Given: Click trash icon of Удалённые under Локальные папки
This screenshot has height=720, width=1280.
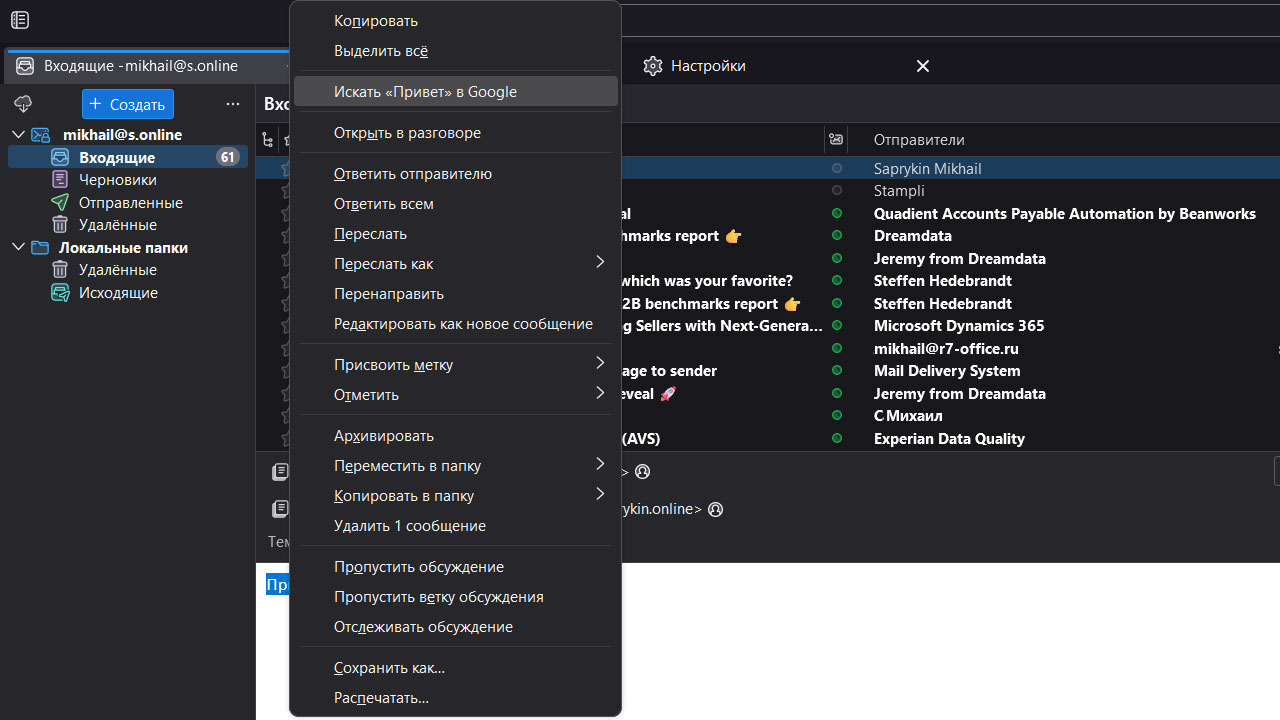Looking at the screenshot, I should click(x=61, y=270).
